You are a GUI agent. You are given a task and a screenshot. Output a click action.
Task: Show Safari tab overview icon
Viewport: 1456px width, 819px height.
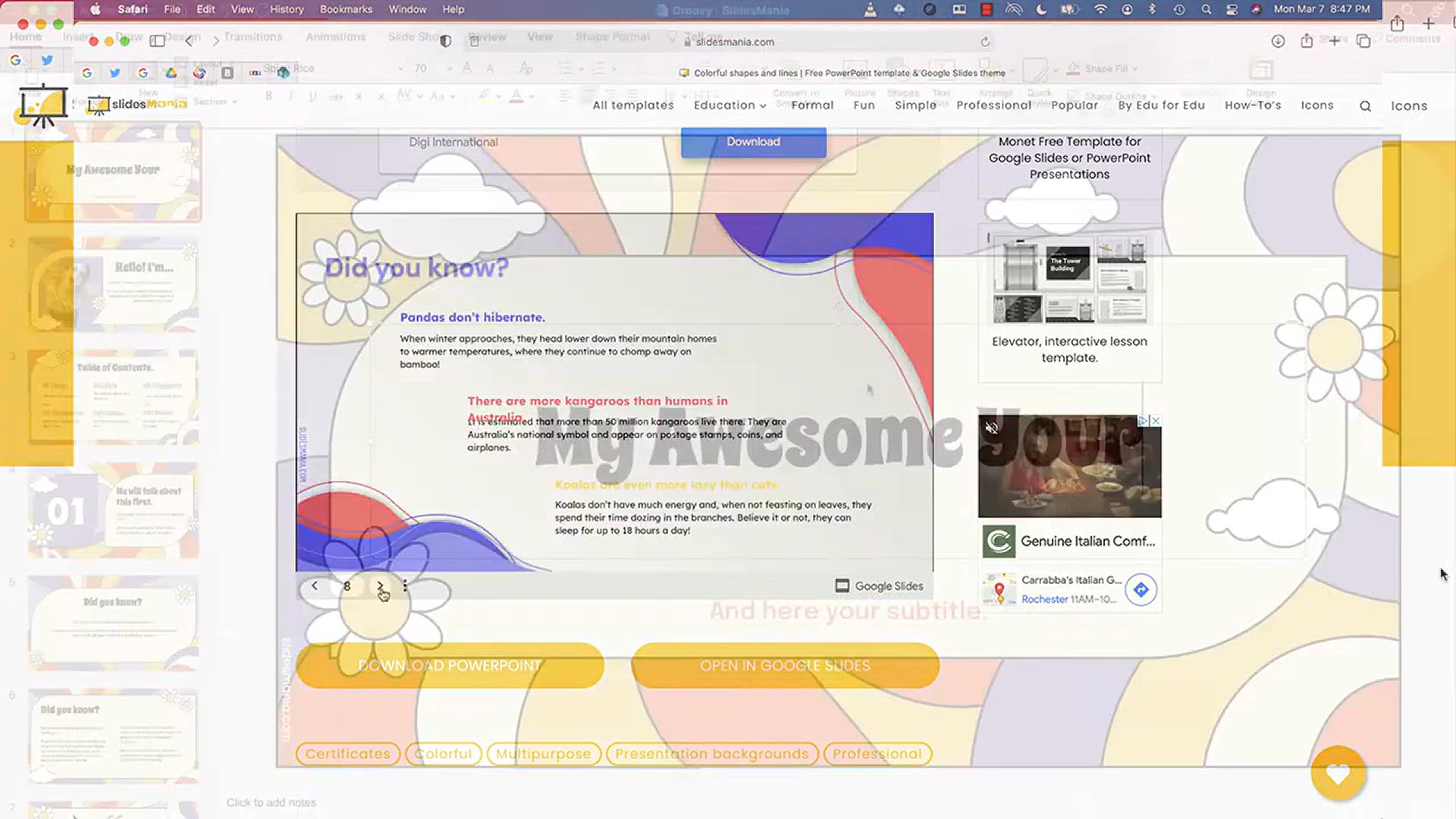click(1363, 41)
